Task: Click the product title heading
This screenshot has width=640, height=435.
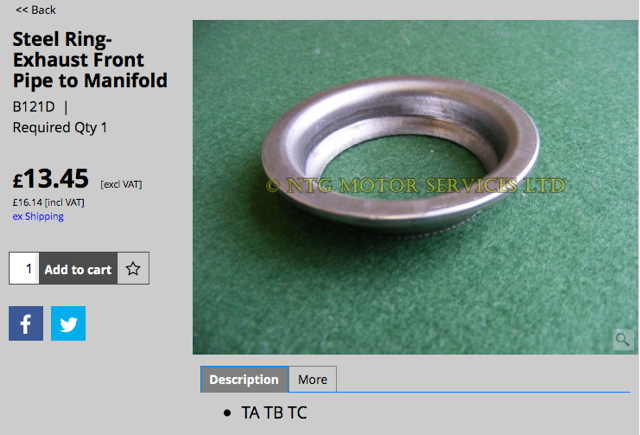Action: 90,60
